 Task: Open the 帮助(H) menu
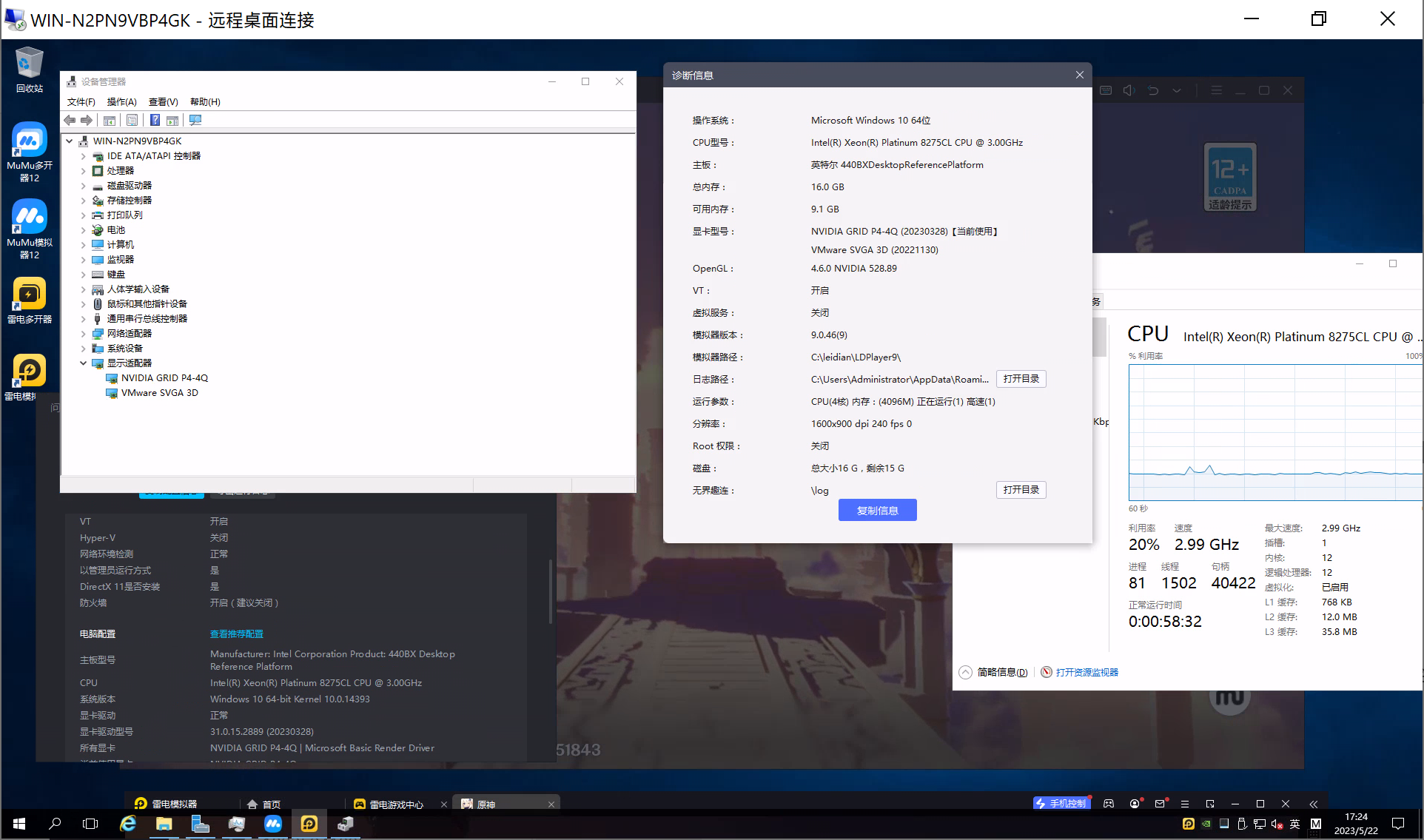(x=205, y=102)
